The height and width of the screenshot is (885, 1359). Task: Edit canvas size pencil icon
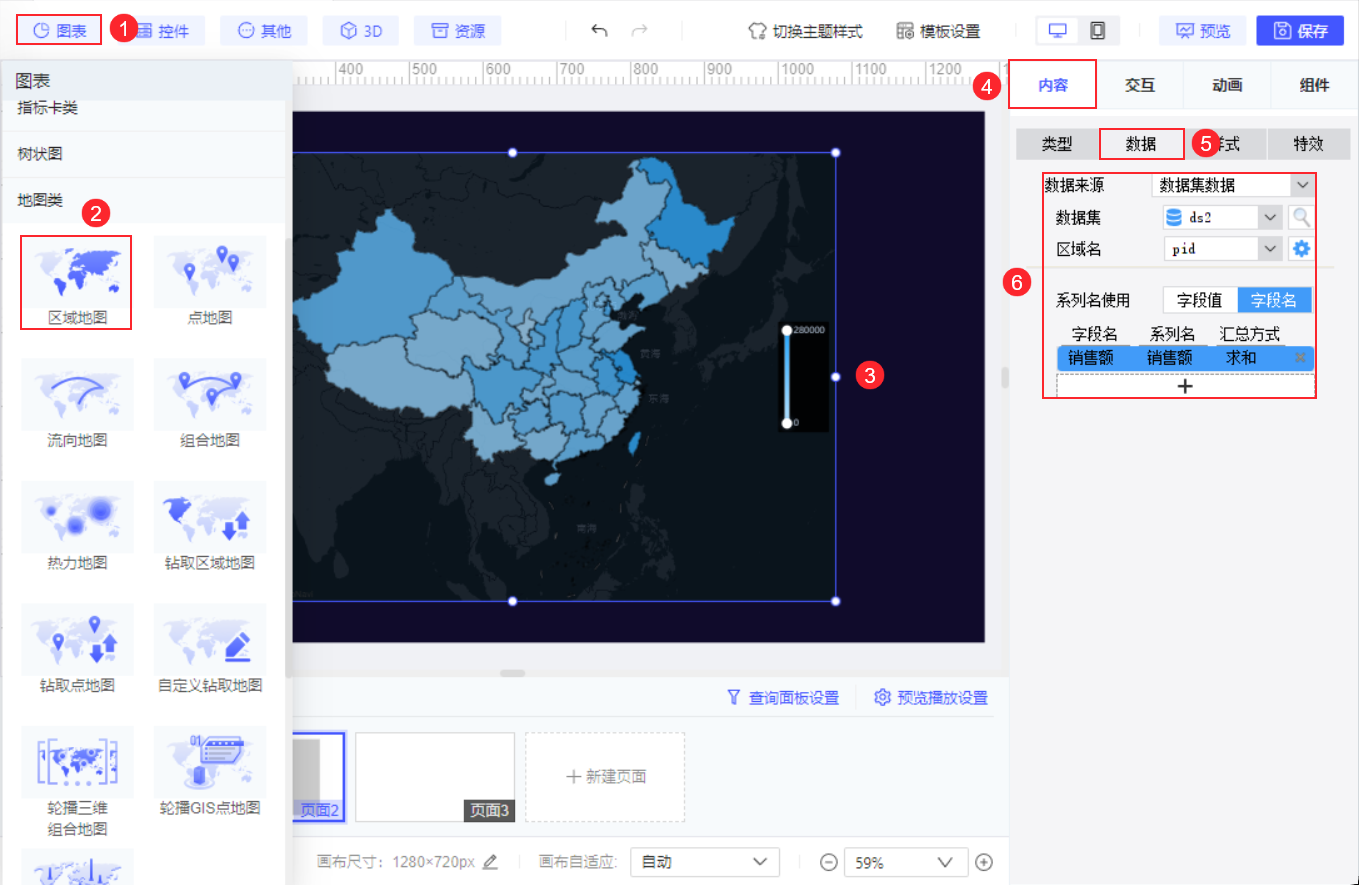coord(490,862)
